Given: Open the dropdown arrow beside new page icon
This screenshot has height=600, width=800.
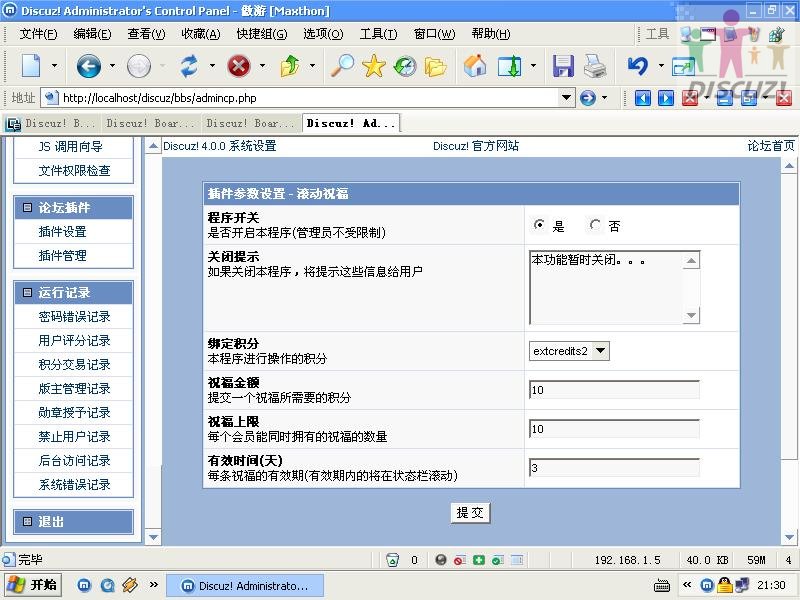Looking at the screenshot, I should click(x=54, y=66).
